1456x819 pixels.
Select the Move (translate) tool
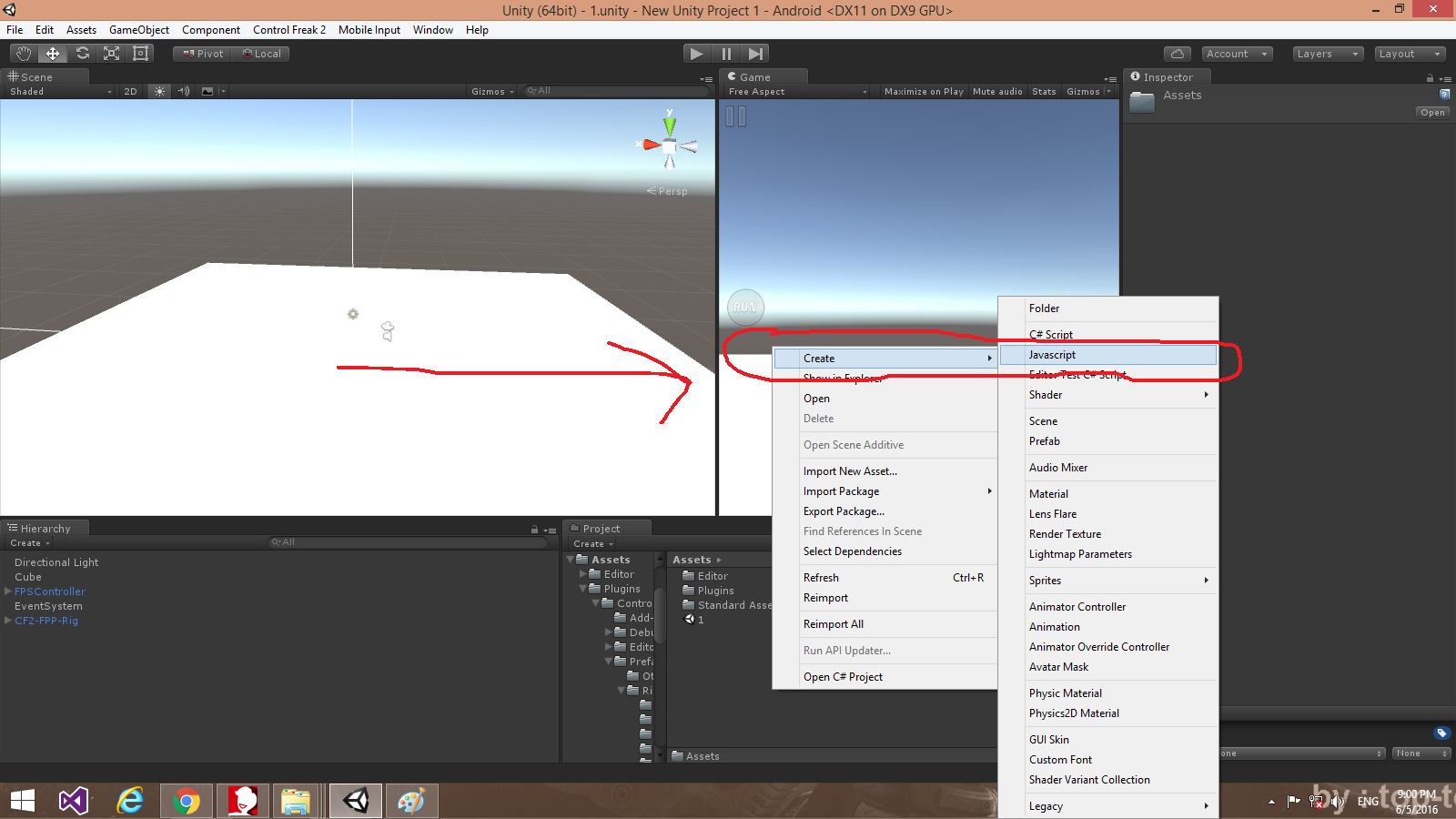pyautogui.click(x=53, y=54)
